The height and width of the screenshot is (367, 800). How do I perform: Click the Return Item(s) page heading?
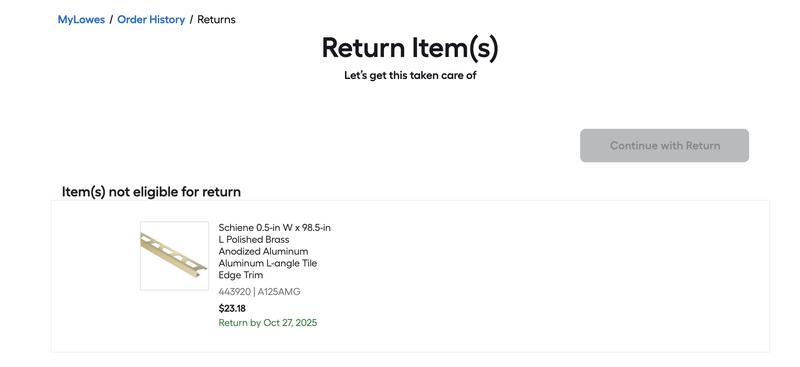click(x=410, y=48)
